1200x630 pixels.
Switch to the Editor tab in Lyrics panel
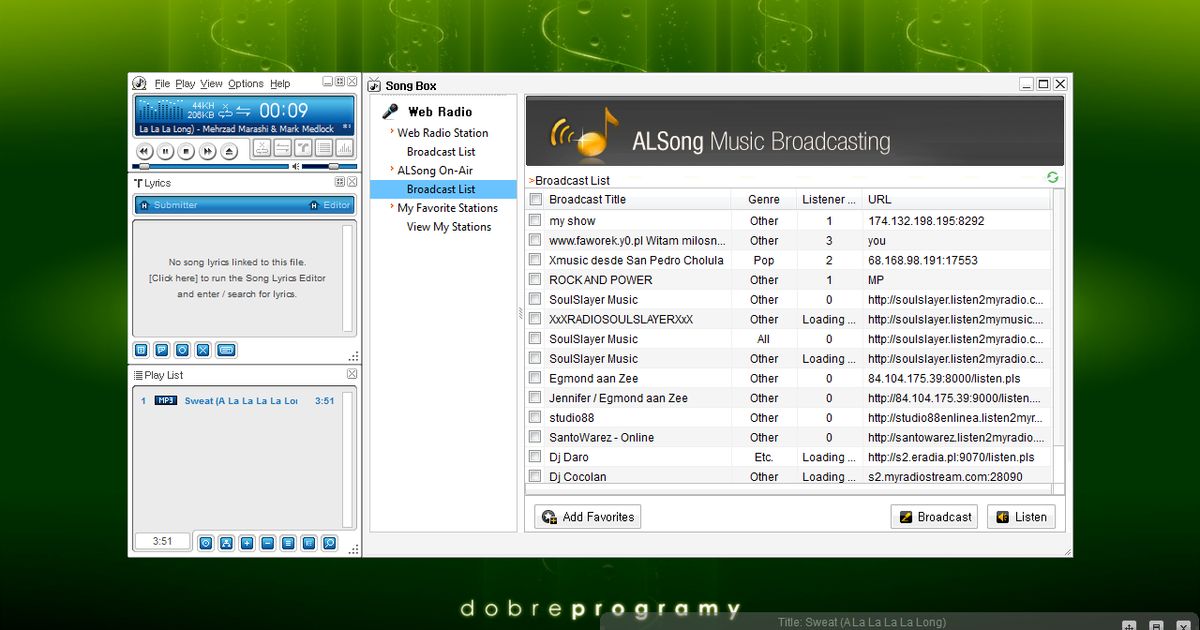tap(333, 204)
